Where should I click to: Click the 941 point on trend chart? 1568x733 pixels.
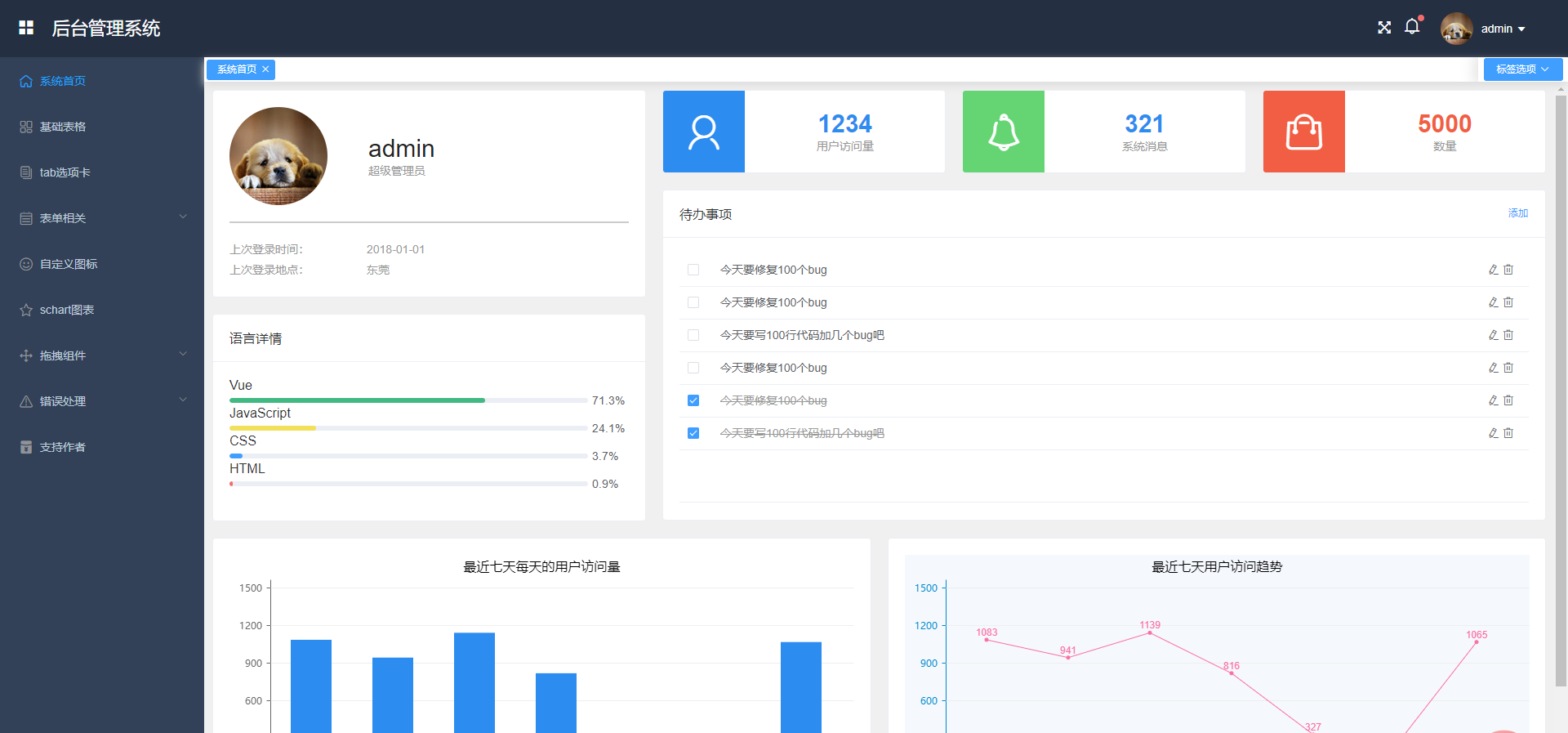1068,658
